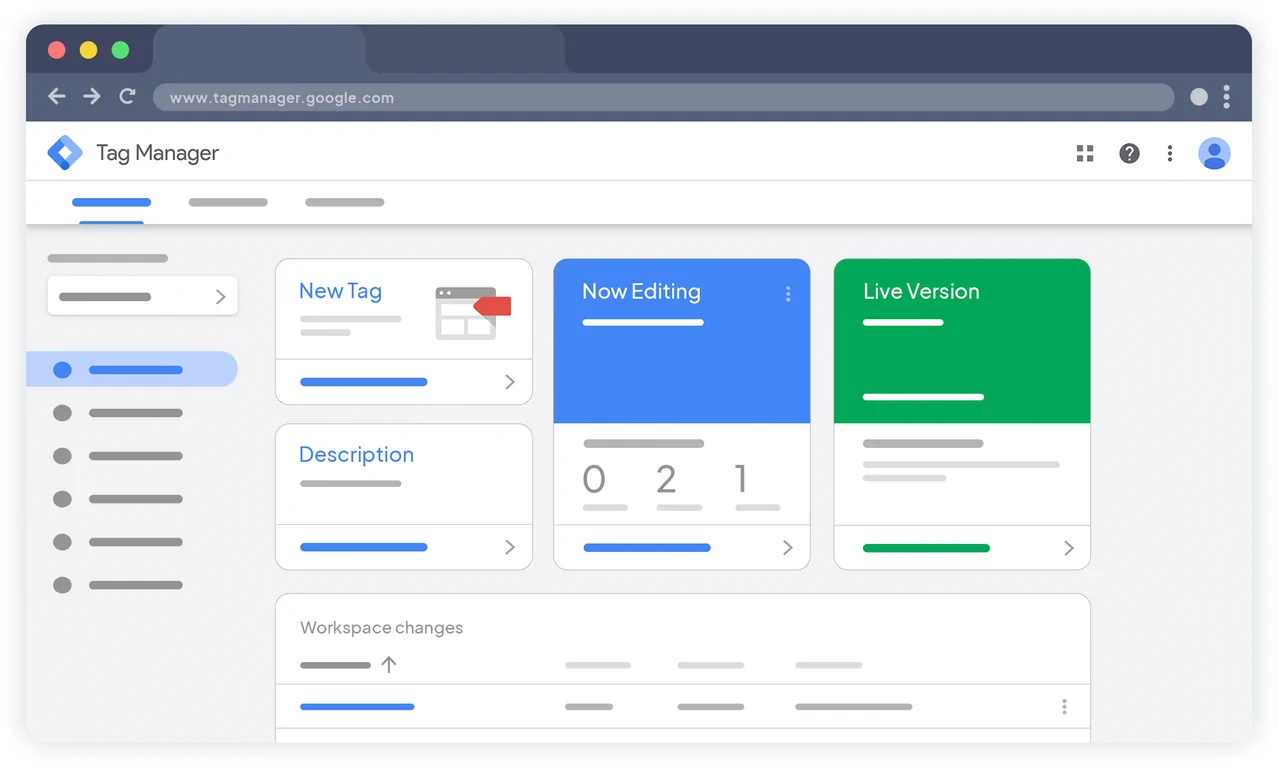Click the browser back arrow
The width and height of the screenshot is (1278, 769).
[57, 97]
